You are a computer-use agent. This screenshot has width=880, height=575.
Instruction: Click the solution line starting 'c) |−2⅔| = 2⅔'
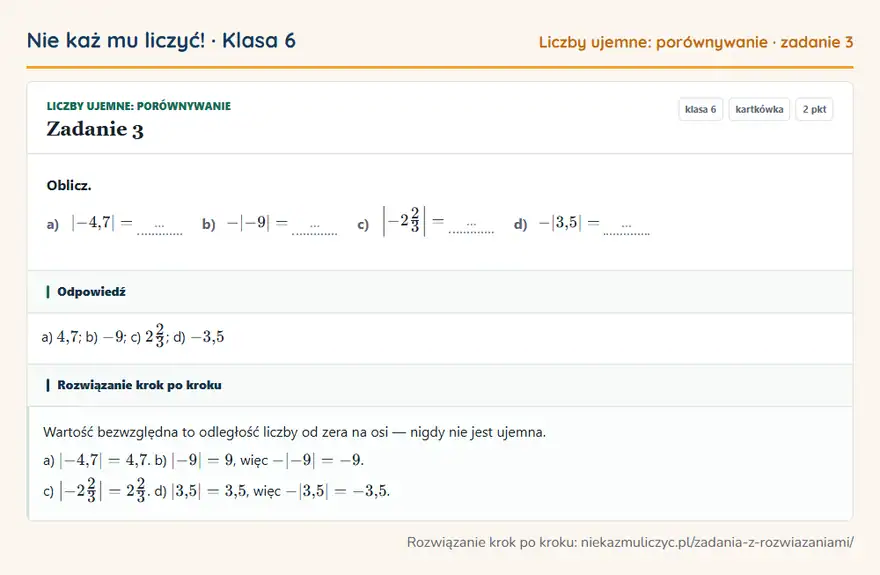[216, 490]
